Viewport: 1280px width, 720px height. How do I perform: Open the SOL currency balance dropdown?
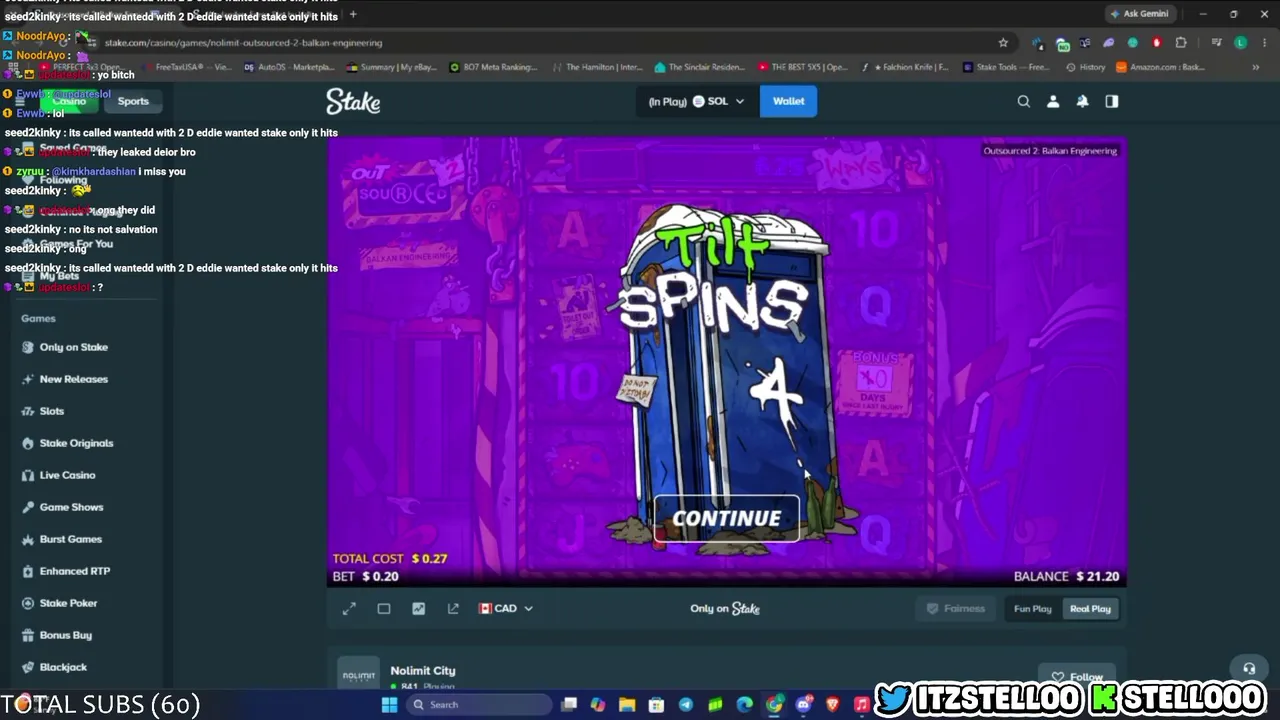[x=696, y=101]
